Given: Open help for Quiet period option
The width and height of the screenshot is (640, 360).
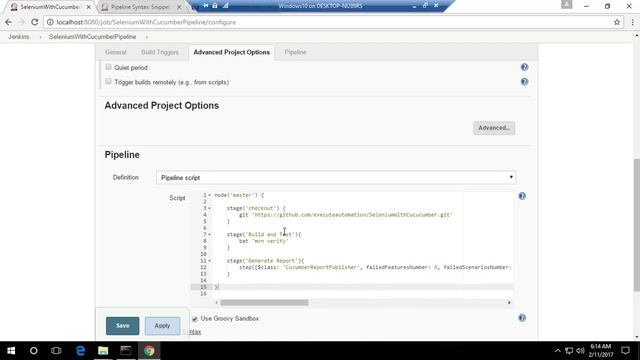Looking at the screenshot, I should (524, 67).
